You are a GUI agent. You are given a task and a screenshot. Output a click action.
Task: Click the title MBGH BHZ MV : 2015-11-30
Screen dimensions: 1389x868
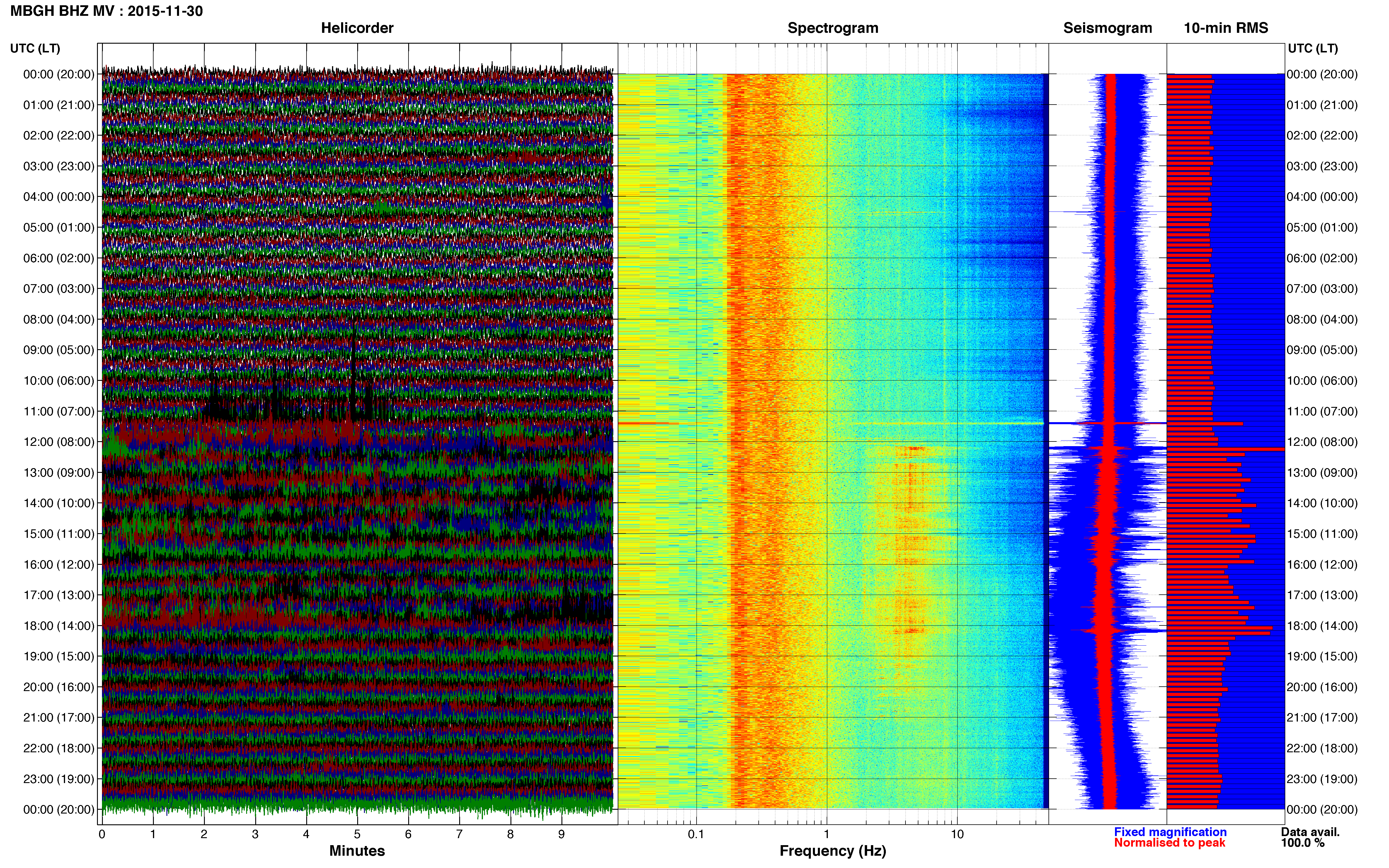(x=106, y=11)
